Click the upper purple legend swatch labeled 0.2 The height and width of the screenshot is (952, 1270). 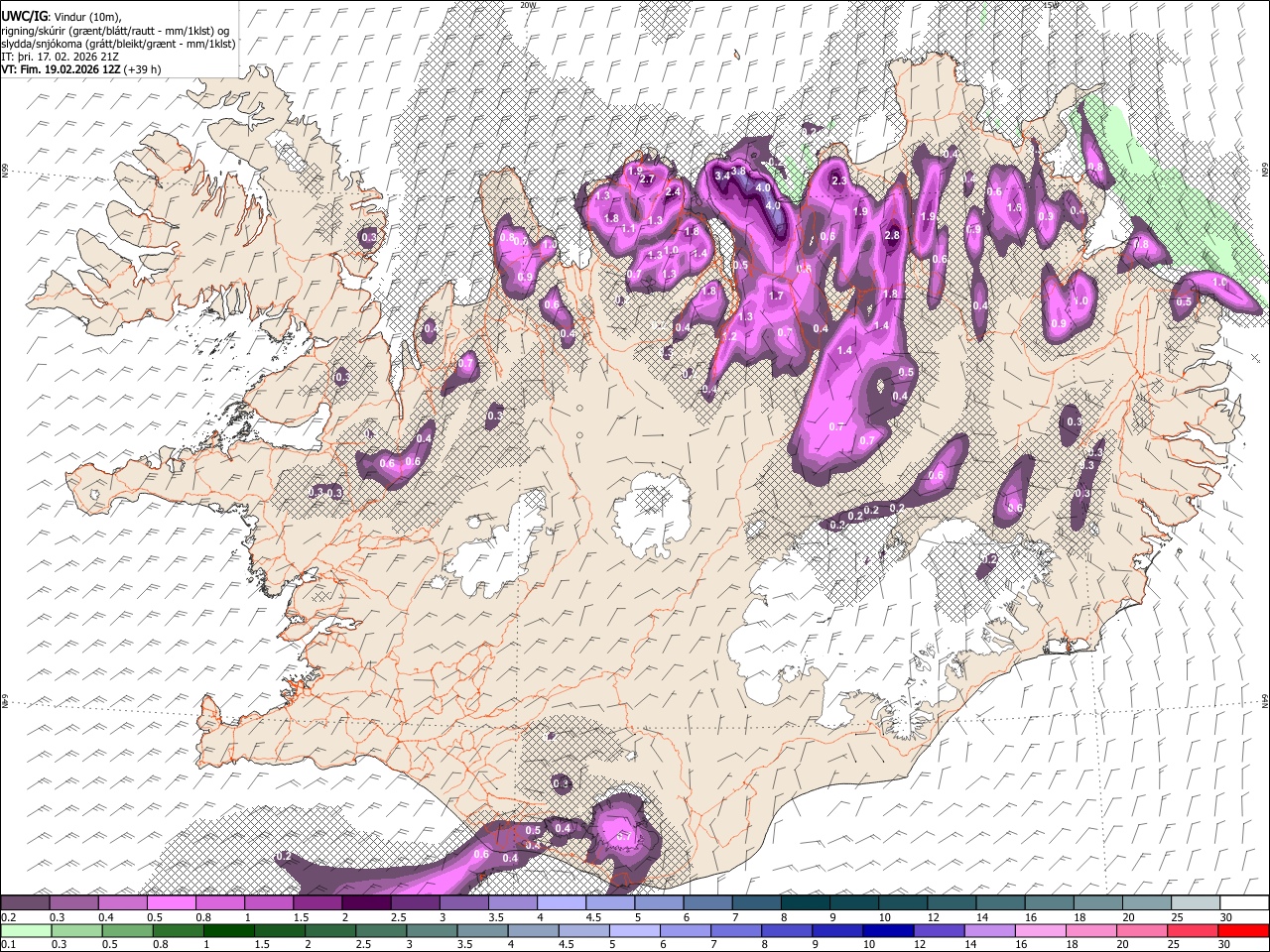[25, 903]
